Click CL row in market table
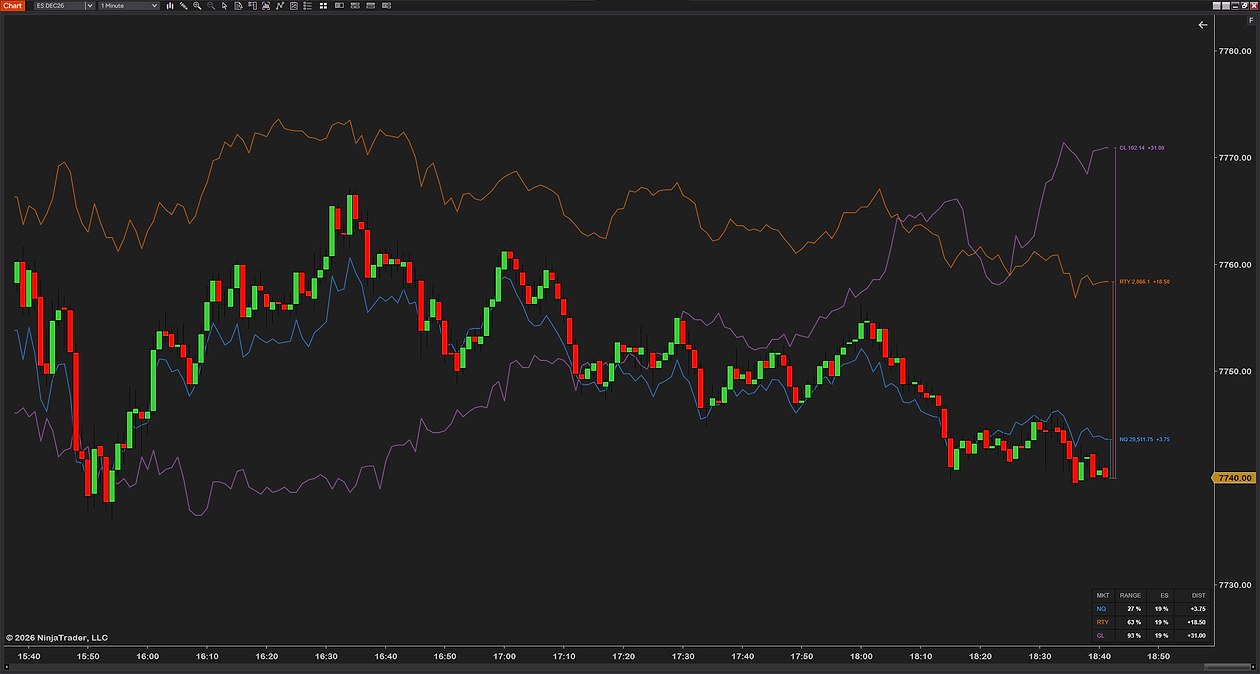This screenshot has width=1260, height=674. click(x=1150, y=635)
